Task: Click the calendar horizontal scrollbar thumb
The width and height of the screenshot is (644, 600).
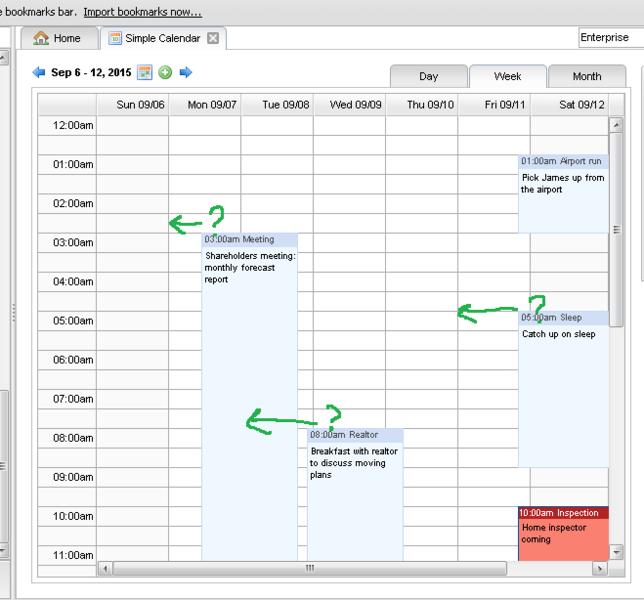Action: (x=310, y=568)
